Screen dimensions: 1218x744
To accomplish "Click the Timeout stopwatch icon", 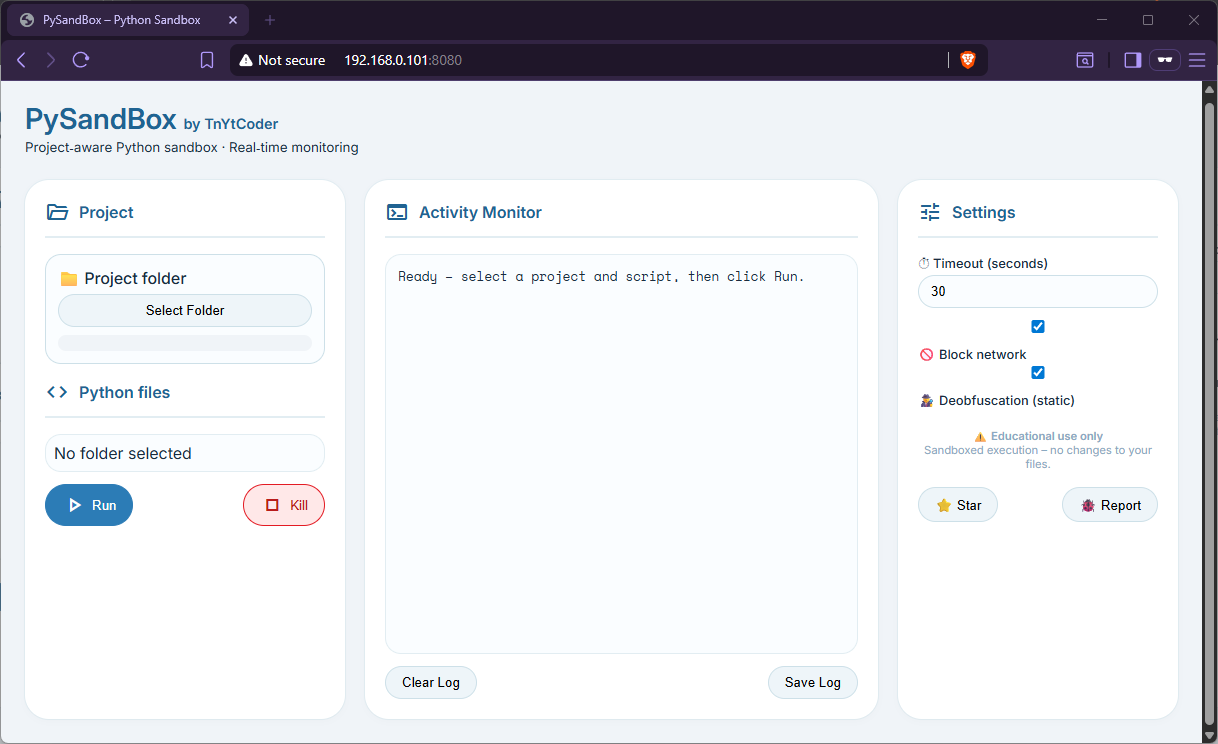I will coord(924,264).
